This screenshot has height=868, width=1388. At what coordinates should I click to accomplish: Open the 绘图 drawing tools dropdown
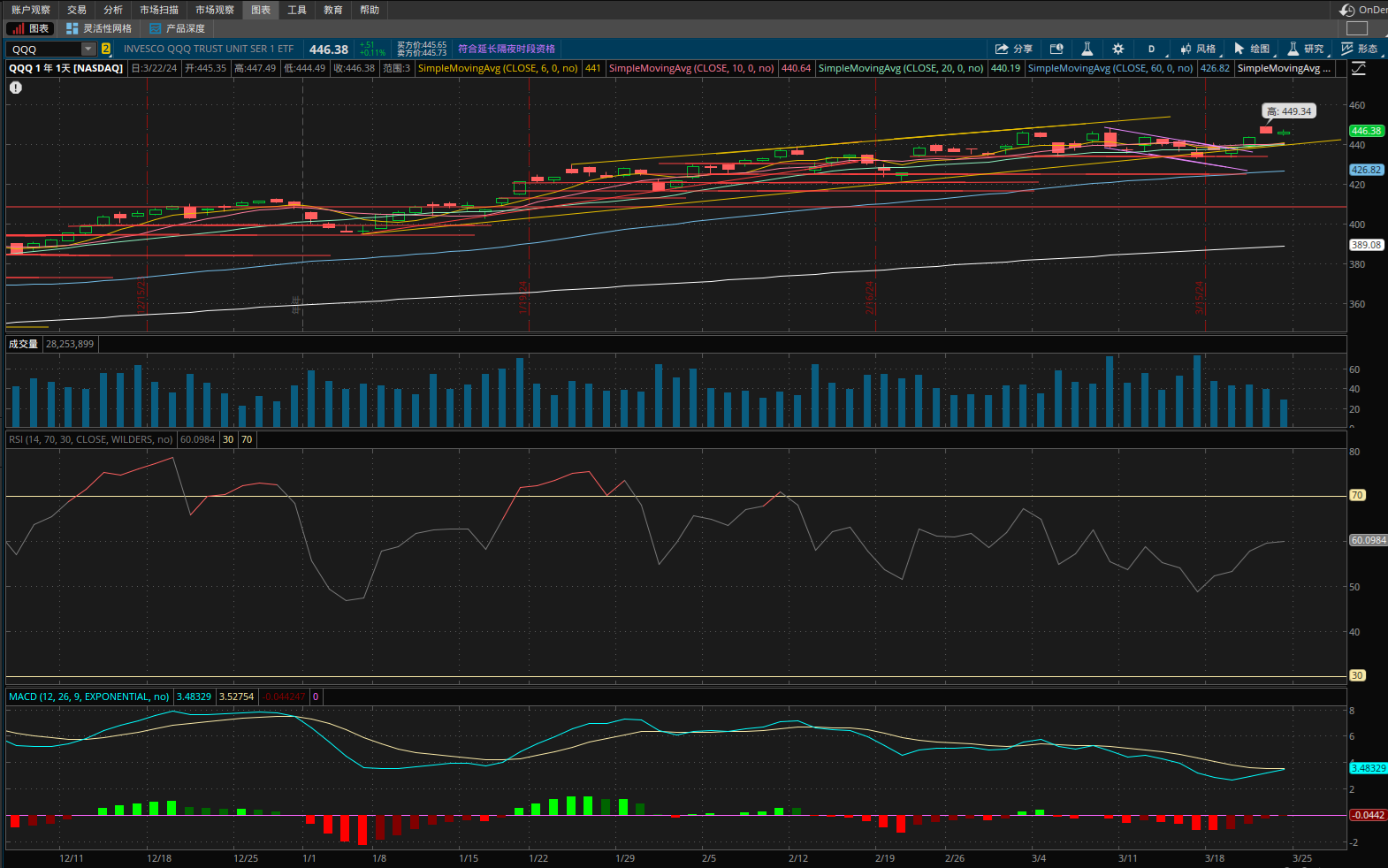[1253, 49]
